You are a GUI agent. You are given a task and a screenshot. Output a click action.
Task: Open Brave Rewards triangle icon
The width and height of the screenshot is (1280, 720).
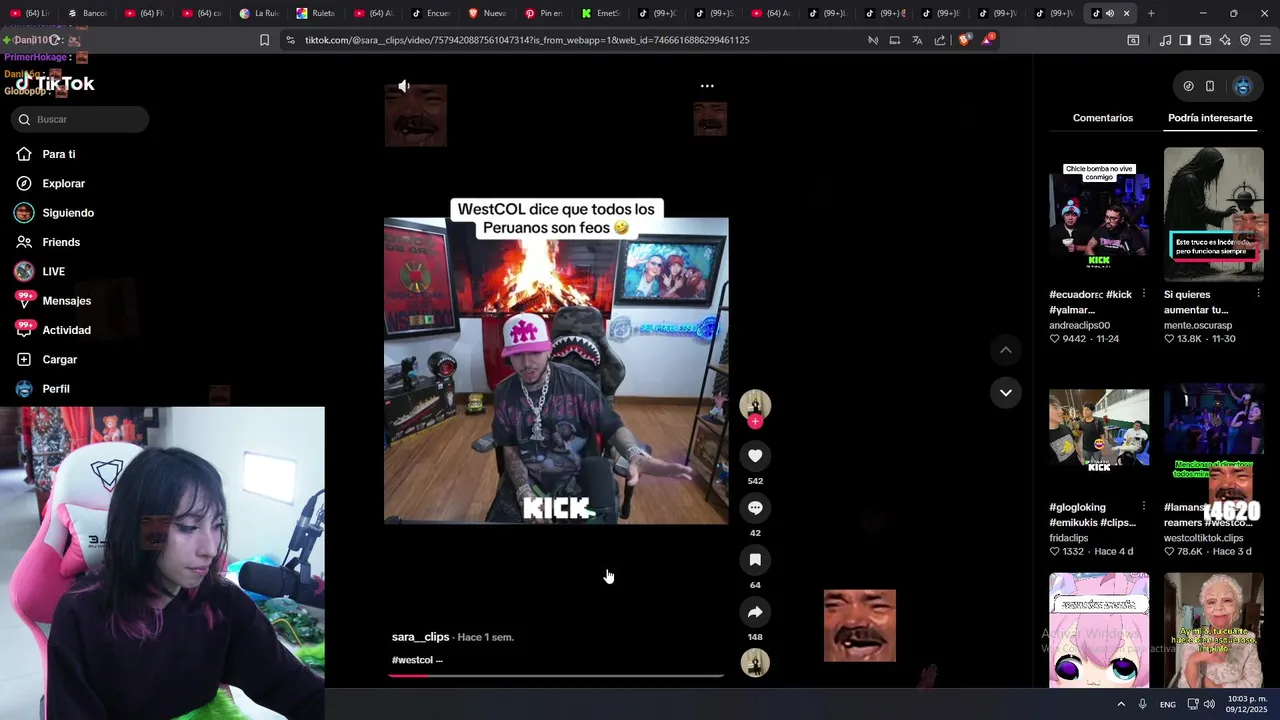point(988,40)
